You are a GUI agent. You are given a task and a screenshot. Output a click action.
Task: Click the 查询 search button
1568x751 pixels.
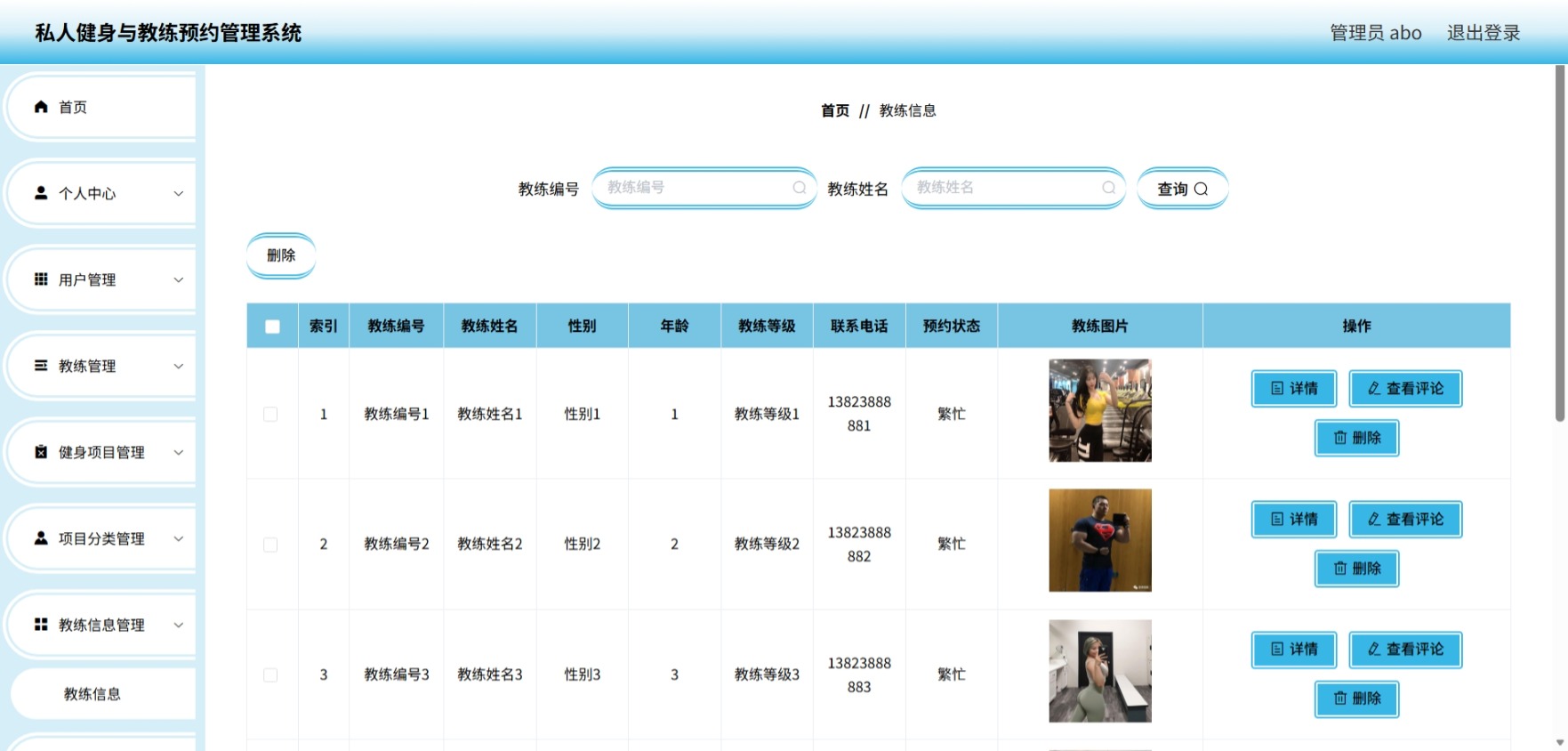[1183, 189]
